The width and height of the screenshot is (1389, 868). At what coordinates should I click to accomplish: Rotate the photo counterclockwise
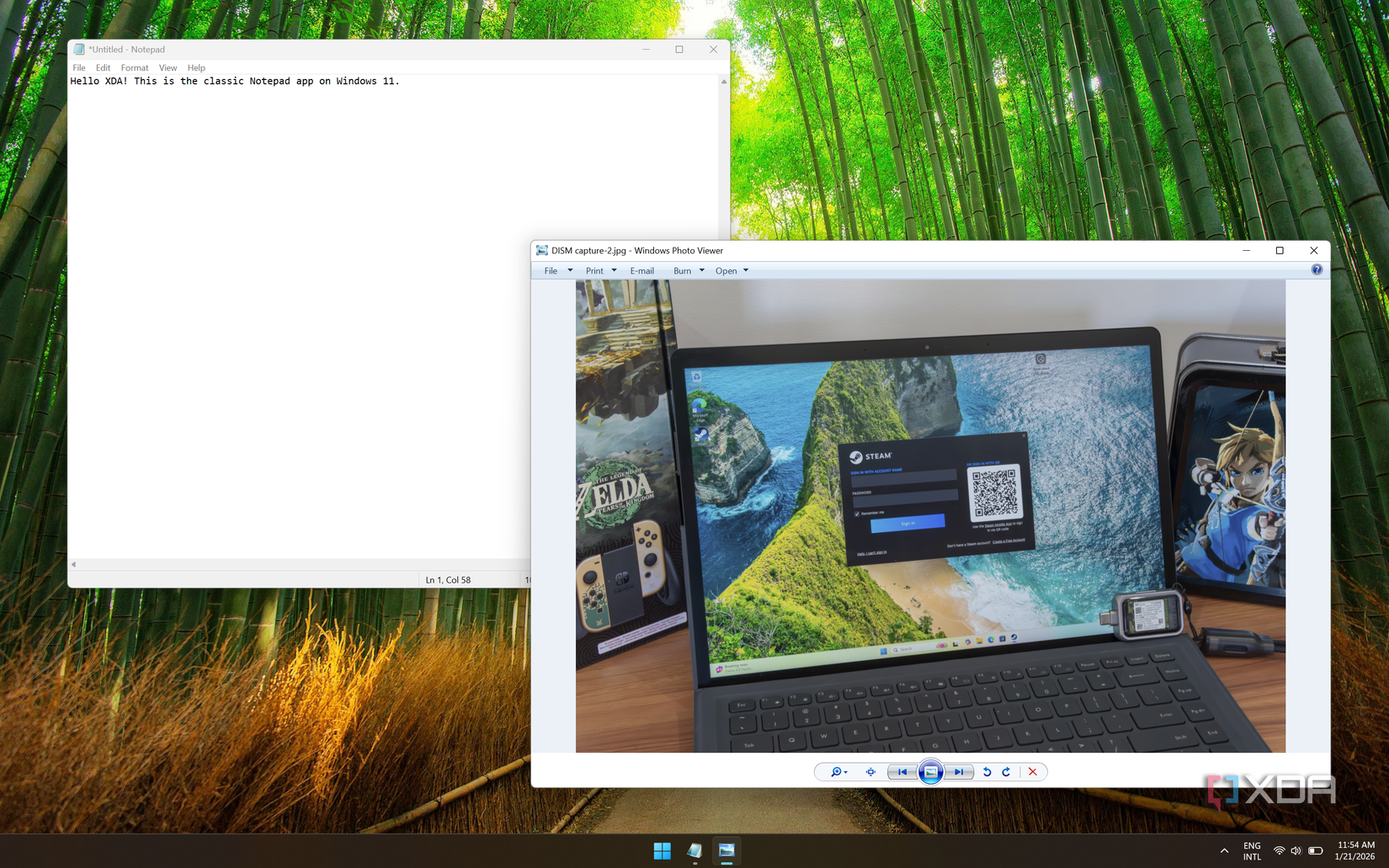click(987, 772)
